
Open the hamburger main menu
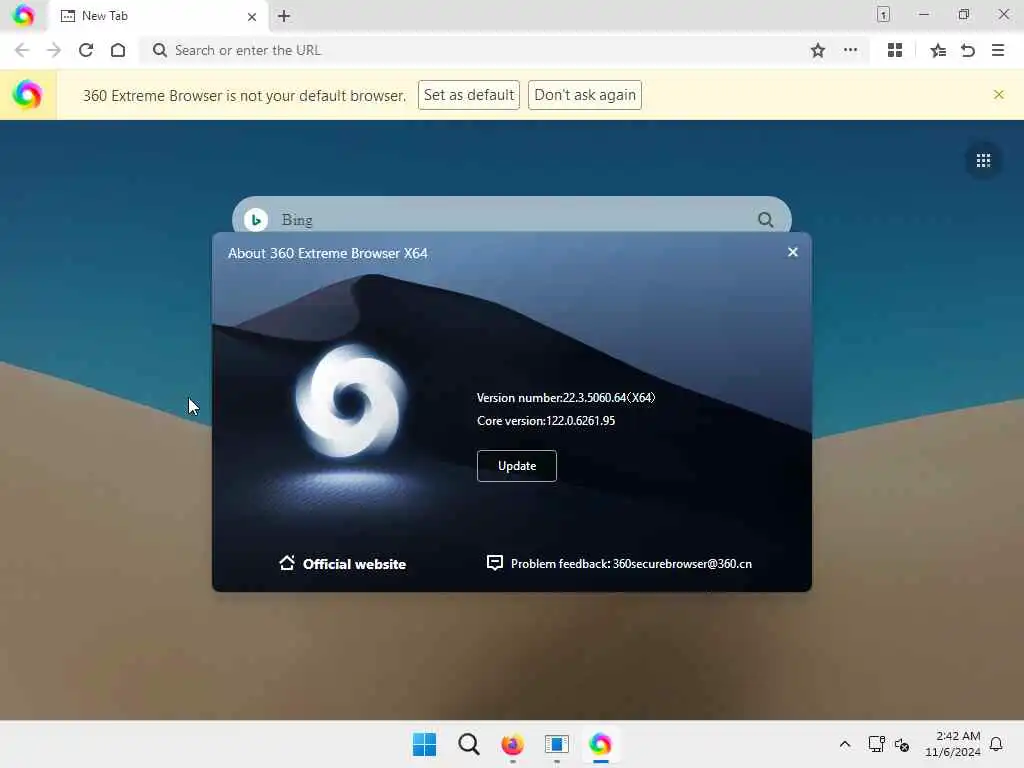998,50
